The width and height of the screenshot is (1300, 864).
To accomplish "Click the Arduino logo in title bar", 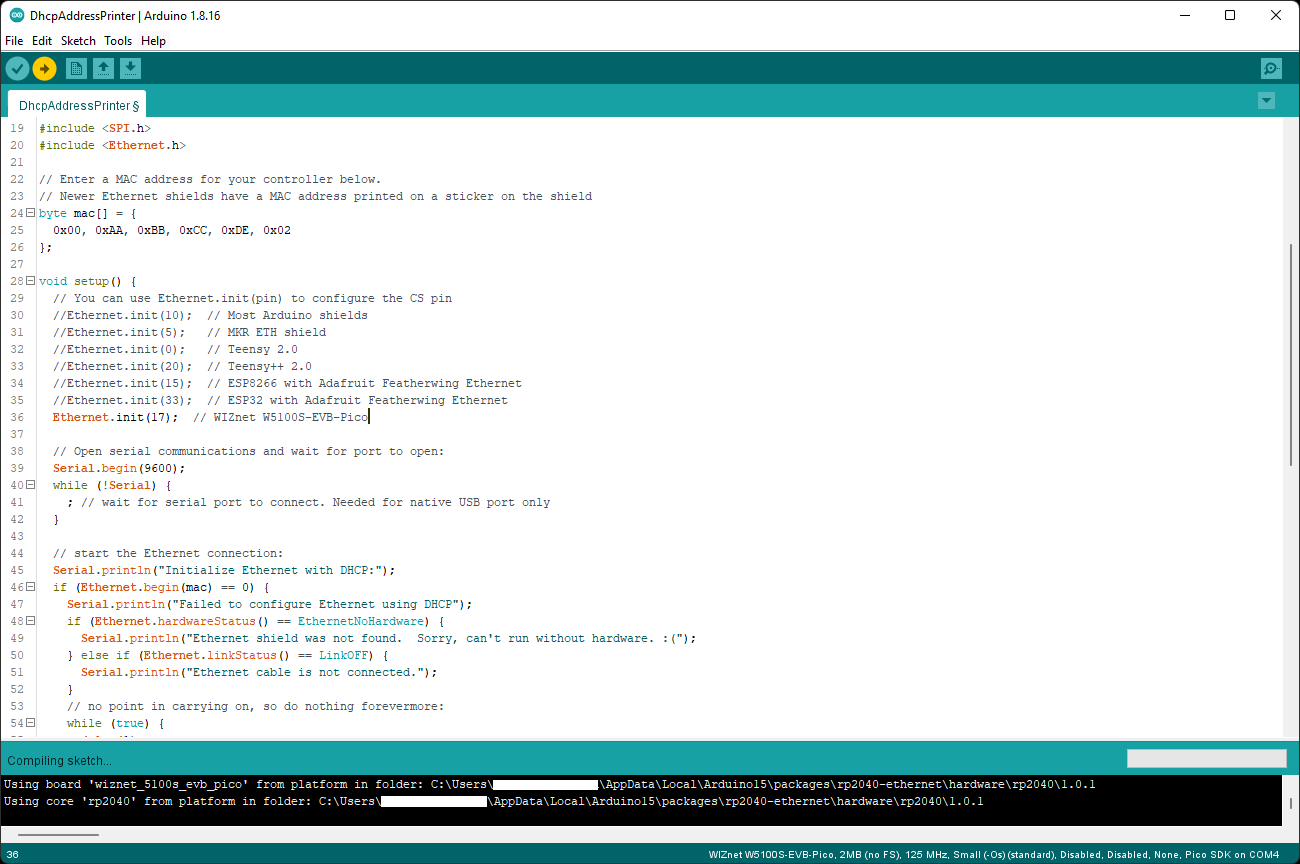I will pos(17,15).
